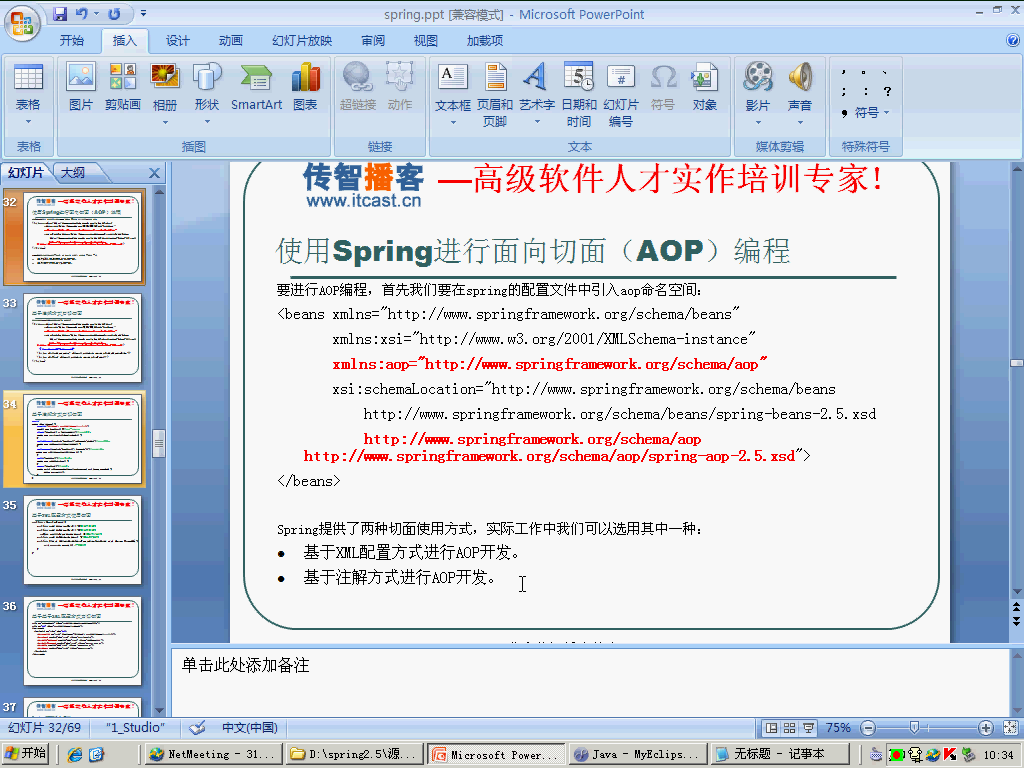The height and width of the screenshot is (768, 1024).
Task: Open the 幻灯片放映 (Slide Show) tab
Action: coord(302,40)
